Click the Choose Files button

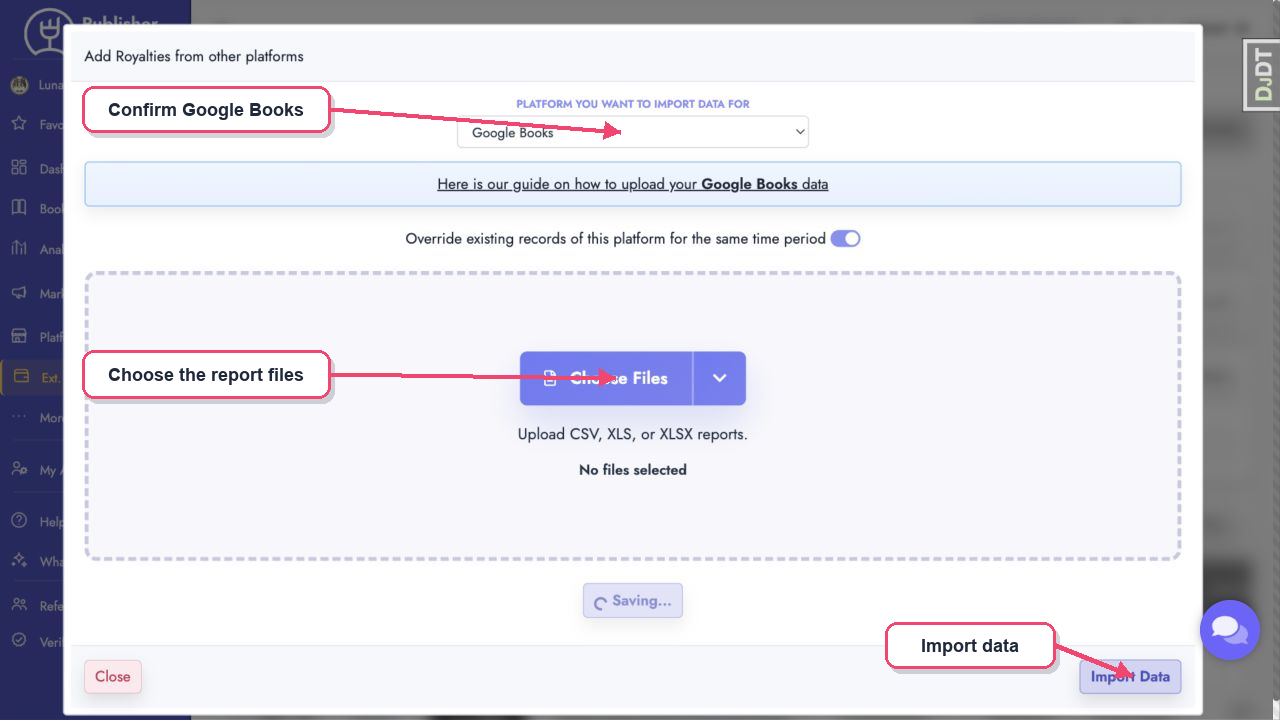pyautogui.click(x=606, y=378)
